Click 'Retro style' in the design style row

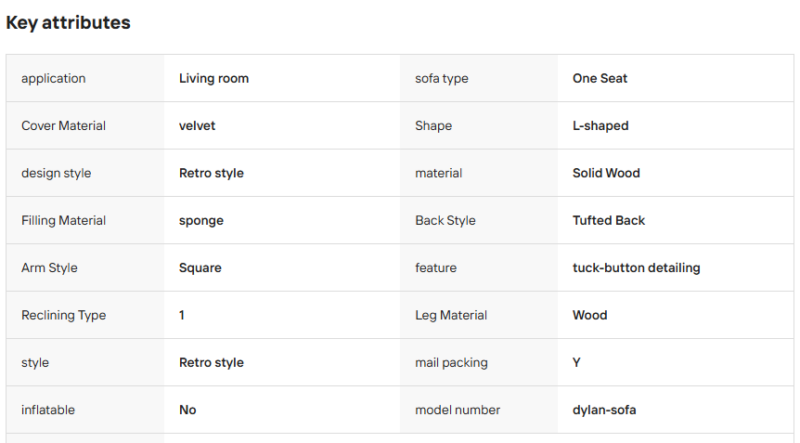(x=211, y=174)
